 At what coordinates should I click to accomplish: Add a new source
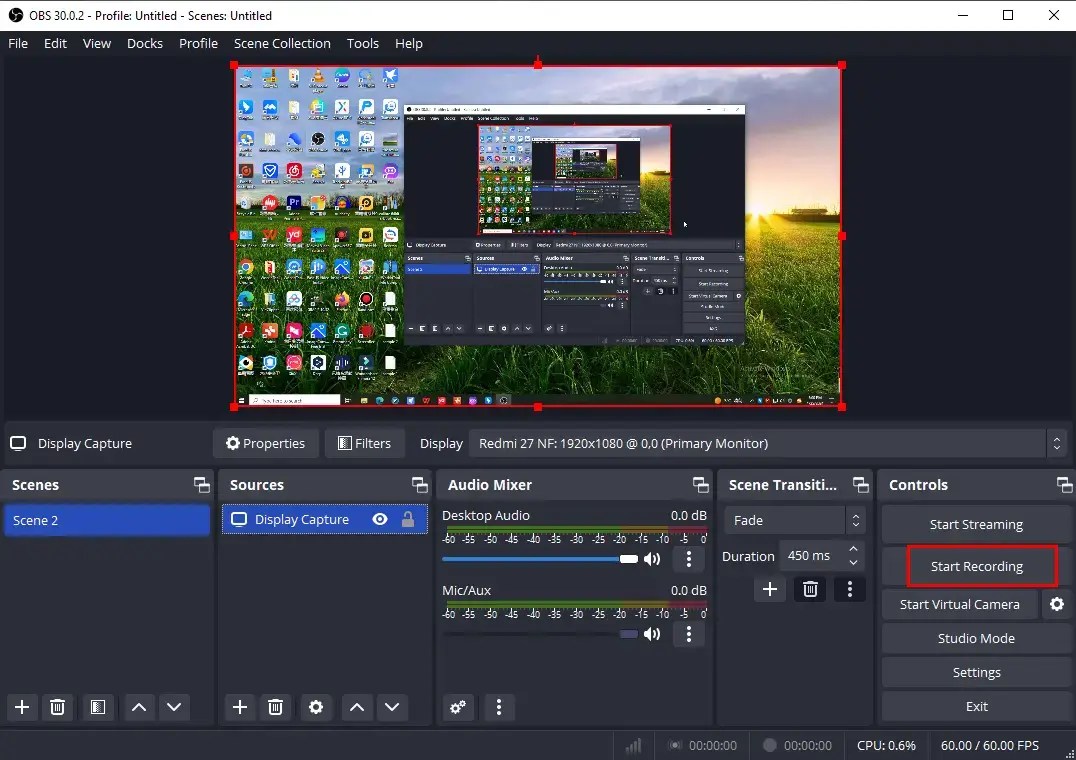(239, 707)
